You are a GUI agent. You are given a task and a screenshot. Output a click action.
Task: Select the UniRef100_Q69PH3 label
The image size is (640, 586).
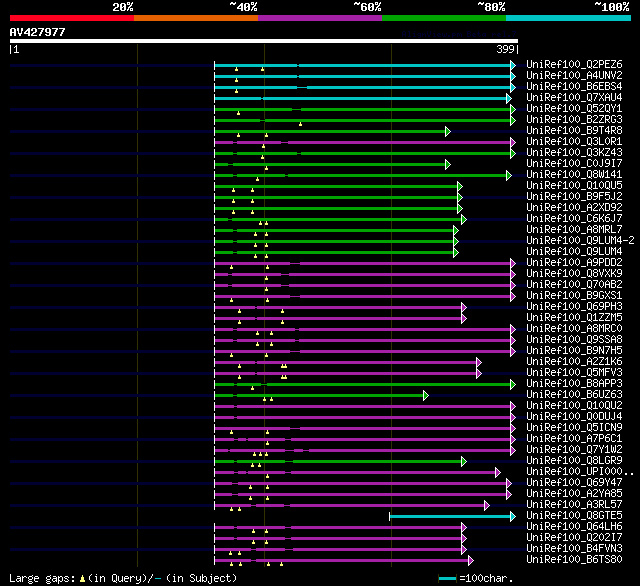[574, 307]
